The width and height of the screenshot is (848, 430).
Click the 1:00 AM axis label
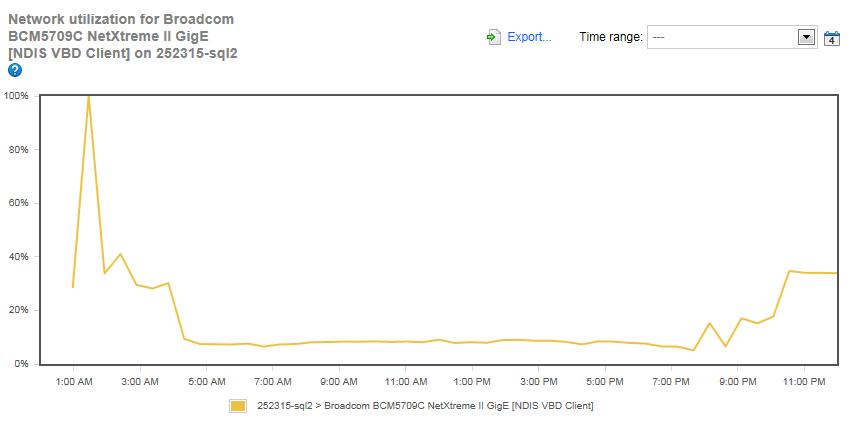point(73,381)
